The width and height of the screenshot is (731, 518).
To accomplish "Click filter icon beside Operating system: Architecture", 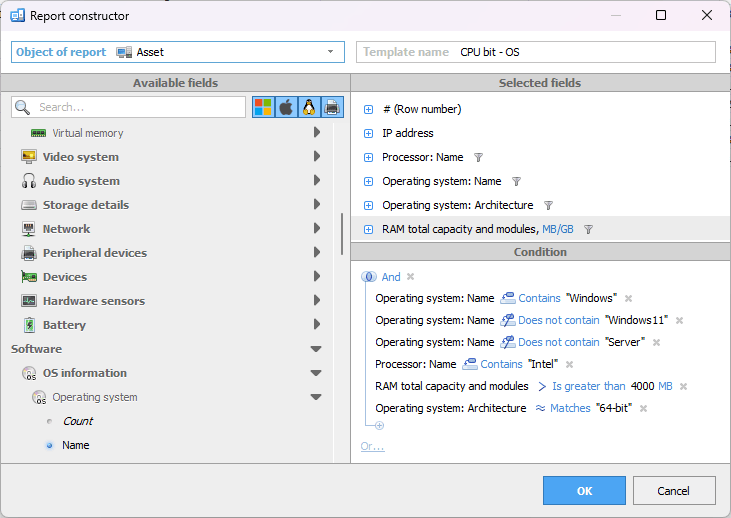I will coord(547,205).
